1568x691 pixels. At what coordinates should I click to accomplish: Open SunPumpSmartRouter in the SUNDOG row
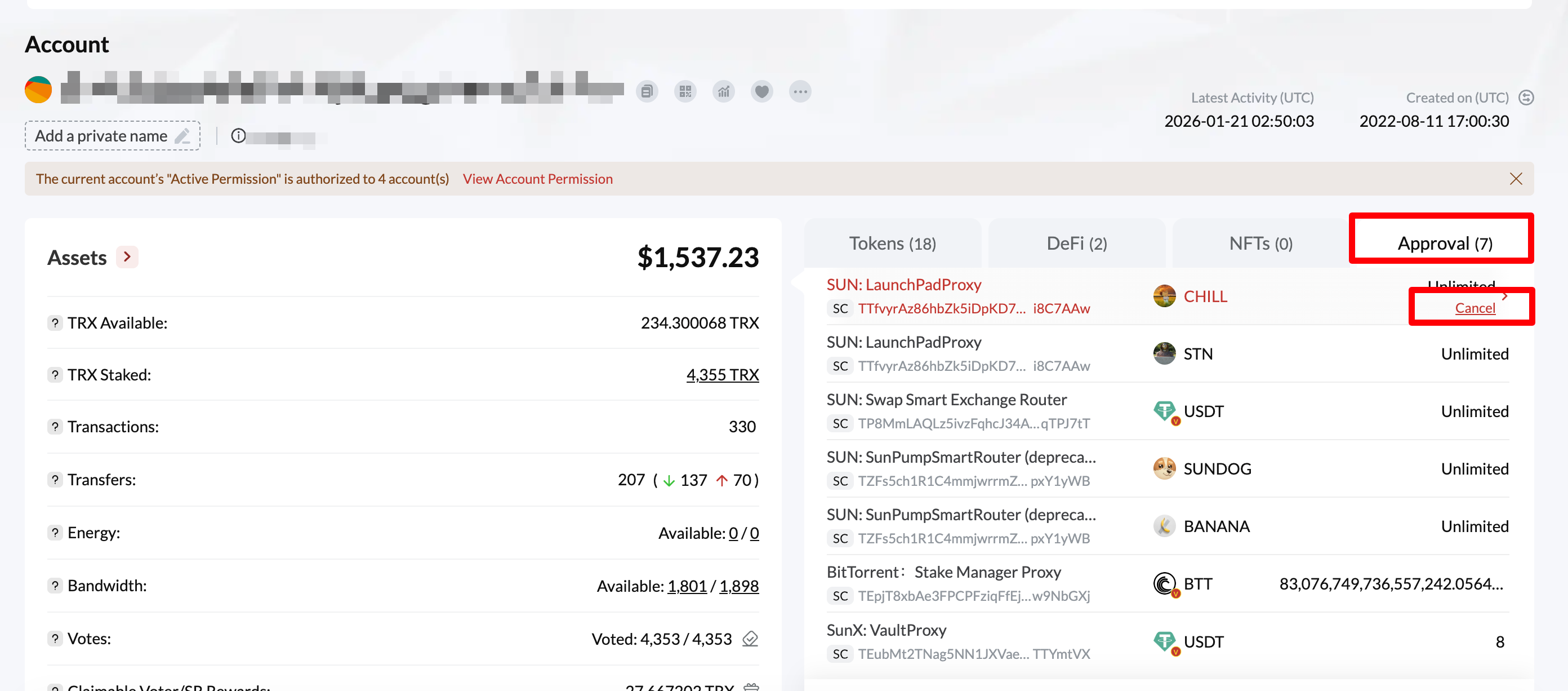coord(960,457)
